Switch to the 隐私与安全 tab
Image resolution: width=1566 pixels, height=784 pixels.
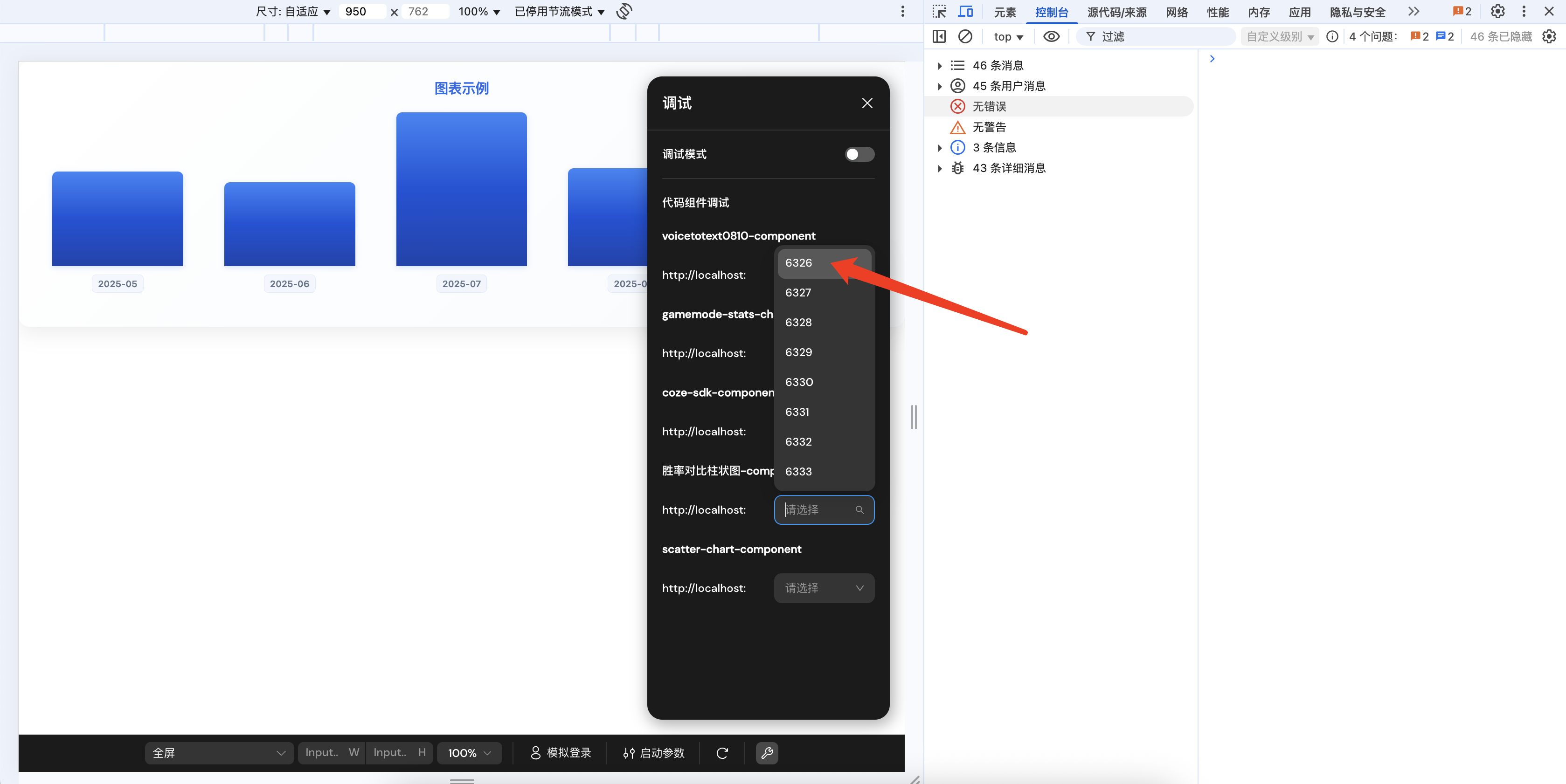click(x=1358, y=12)
